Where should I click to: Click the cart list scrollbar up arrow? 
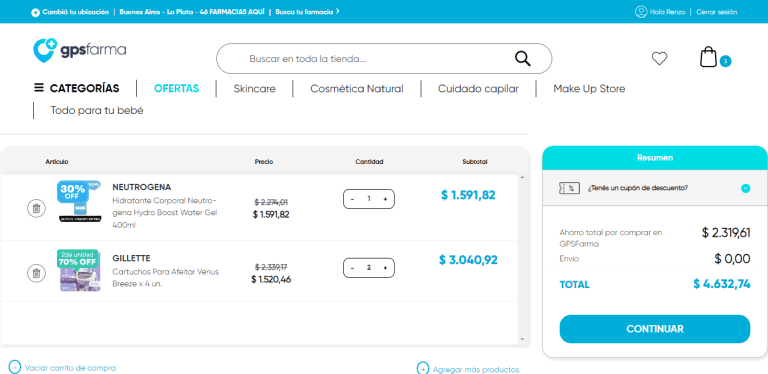(522, 177)
